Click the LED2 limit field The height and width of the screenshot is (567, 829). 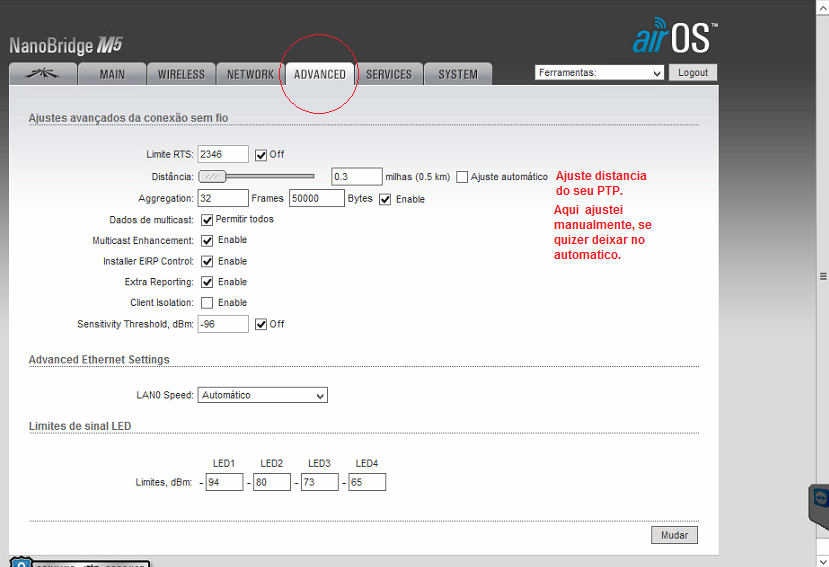272,482
